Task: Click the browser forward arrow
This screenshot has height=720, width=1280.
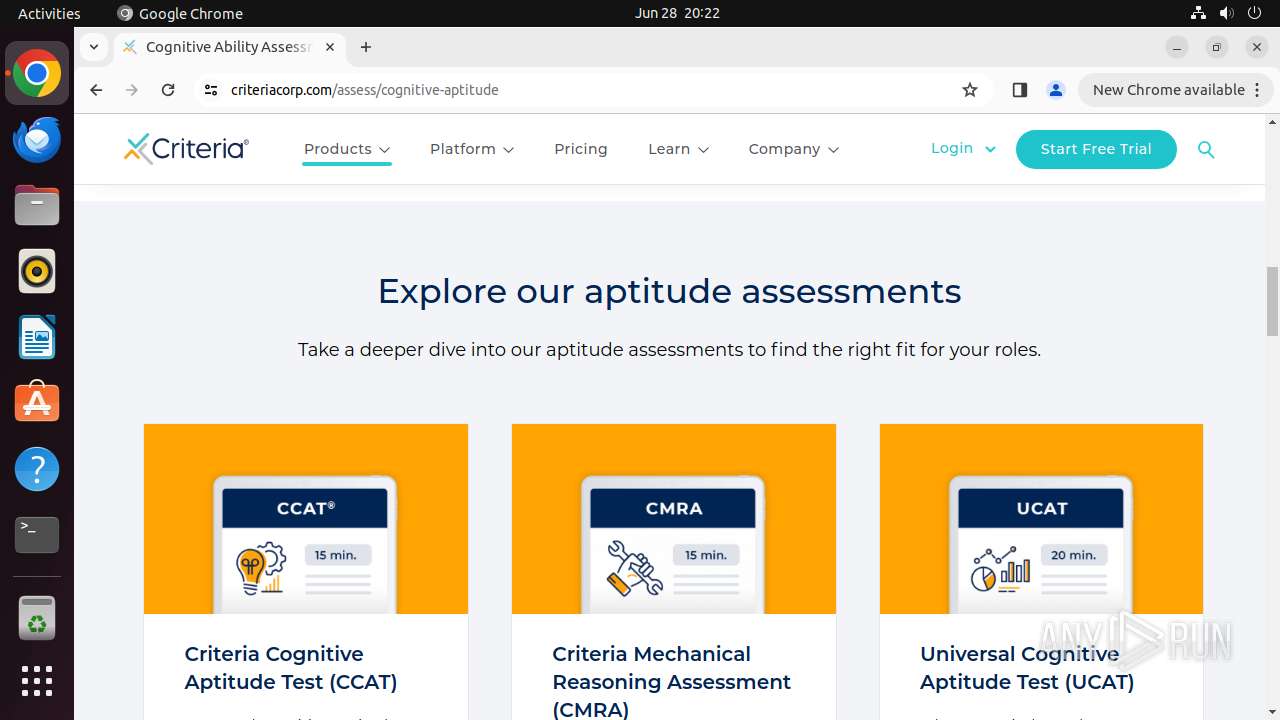Action: pyautogui.click(x=132, y=90)
